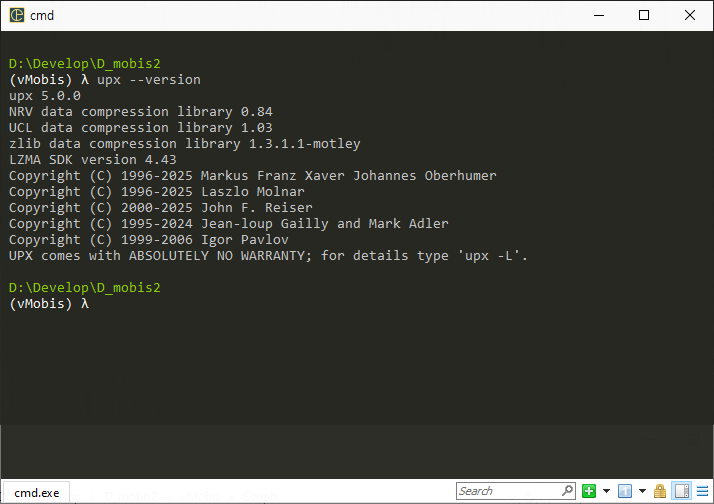This screenshot has width=714, height=504.
Task: Click the 'ABSOLUTELY NO WARRANTY' line
Action: pyautogui.click(x=268, y=255)
